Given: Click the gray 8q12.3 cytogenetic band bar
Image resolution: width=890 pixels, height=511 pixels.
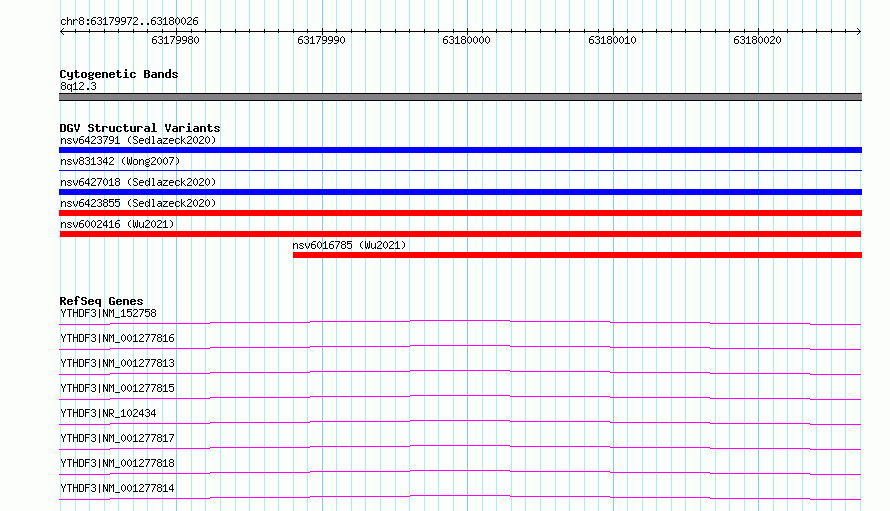Looking at the screenshot, I should pos(460,97).
